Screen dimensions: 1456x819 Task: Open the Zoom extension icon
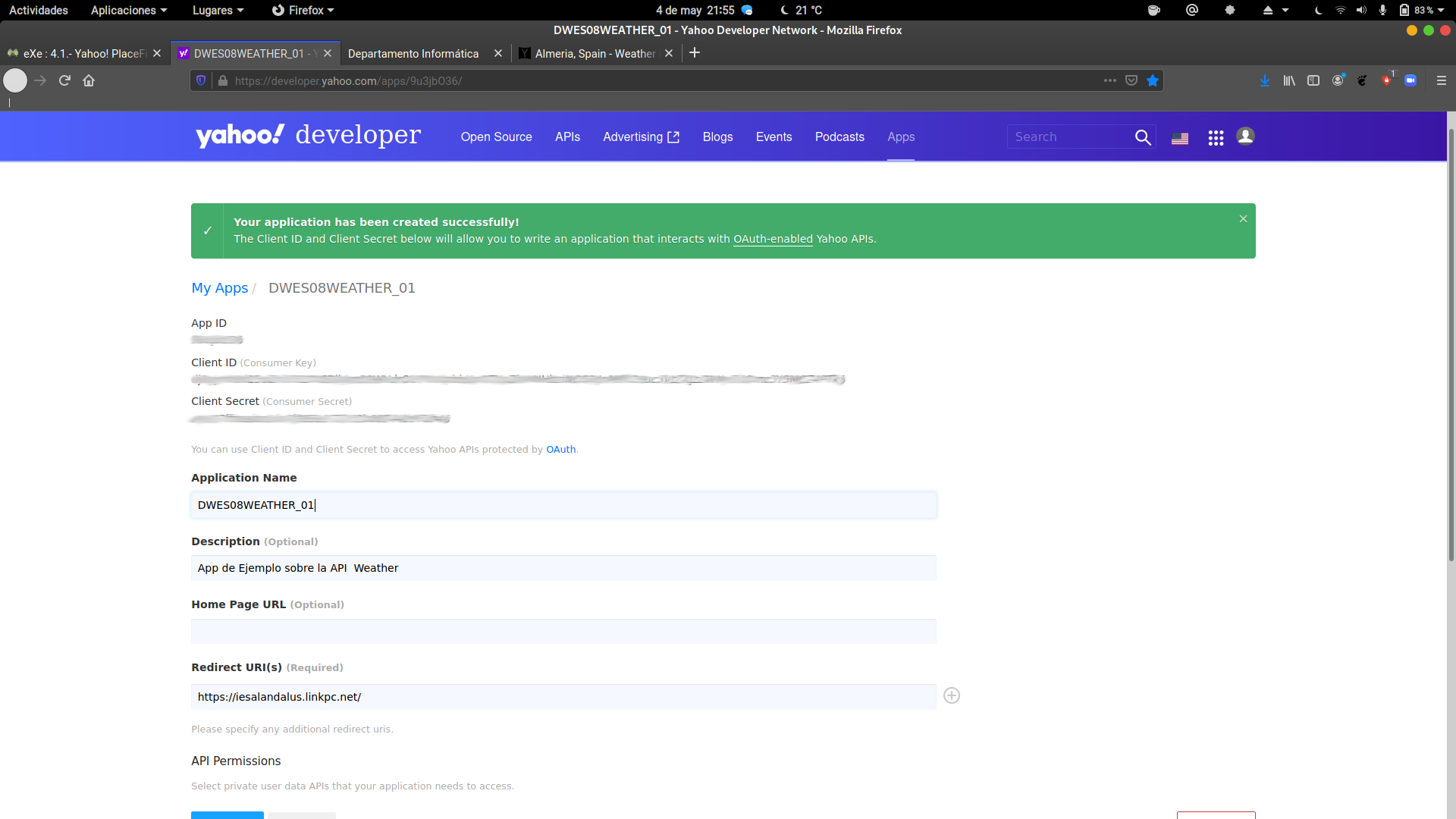tap(1410, 80)
